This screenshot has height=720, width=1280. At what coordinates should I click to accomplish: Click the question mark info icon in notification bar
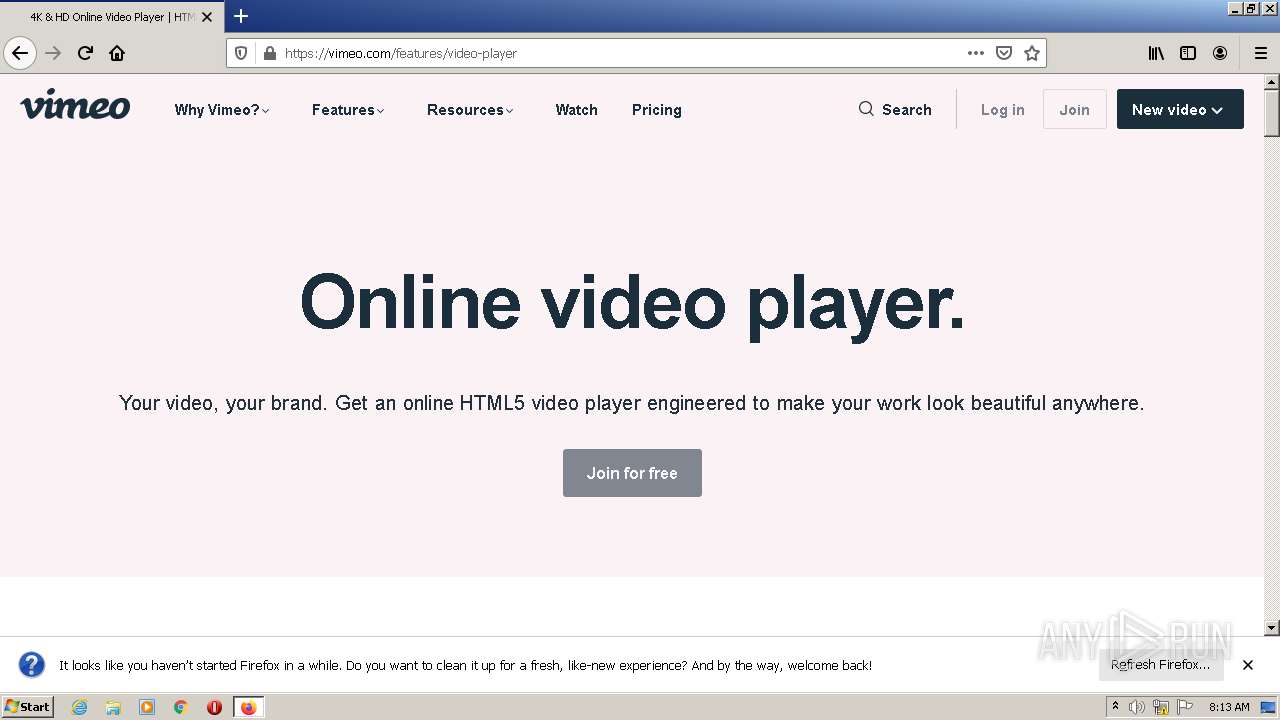32,665
